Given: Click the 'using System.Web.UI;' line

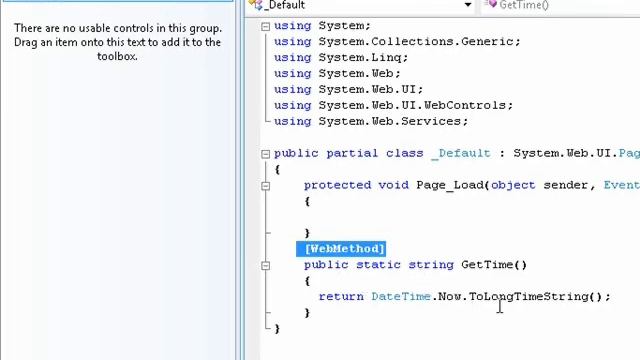Looking at the screenshot, I should (349, 89).
